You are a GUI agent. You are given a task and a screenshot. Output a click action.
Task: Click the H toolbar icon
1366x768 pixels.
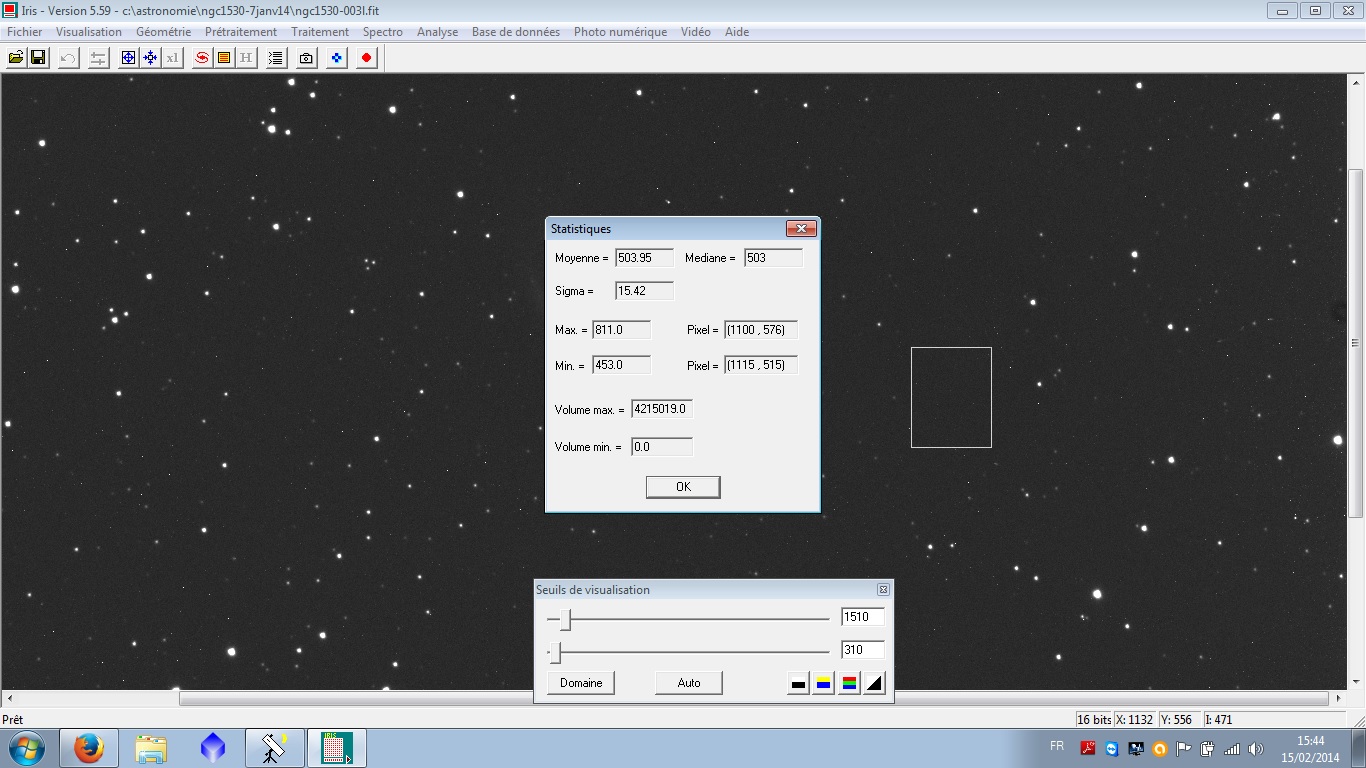coord(246,58)
